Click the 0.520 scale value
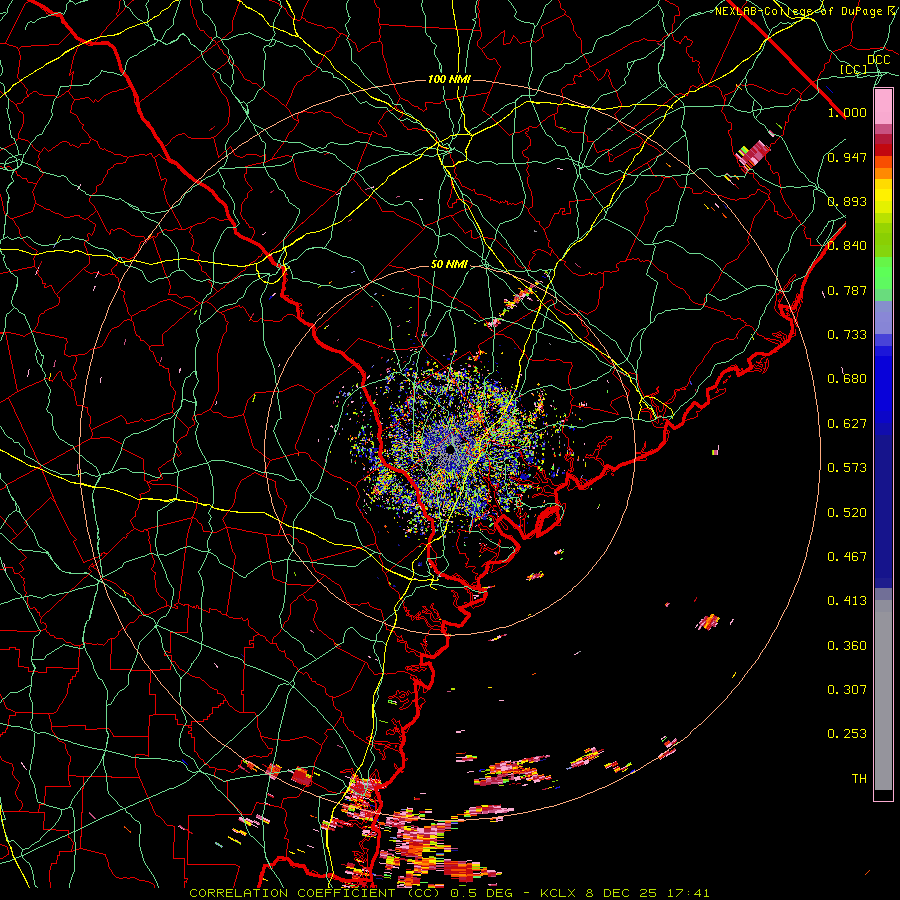This screenshot has height=900, width=900. coord(847,512)
